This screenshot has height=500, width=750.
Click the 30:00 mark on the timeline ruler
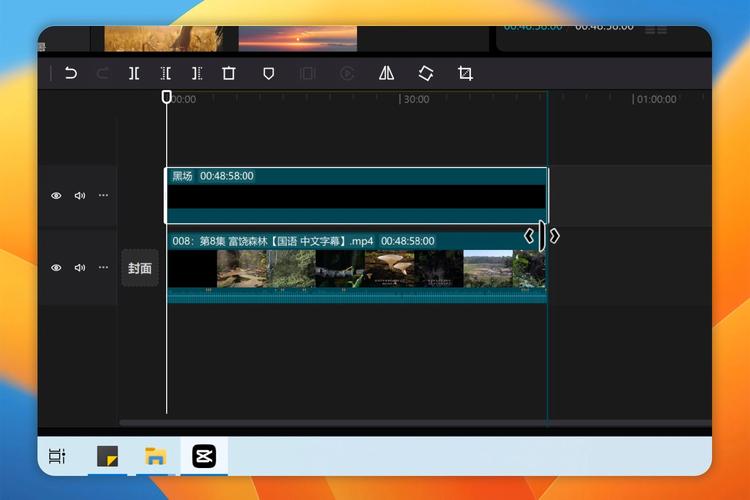pos(414,99)
